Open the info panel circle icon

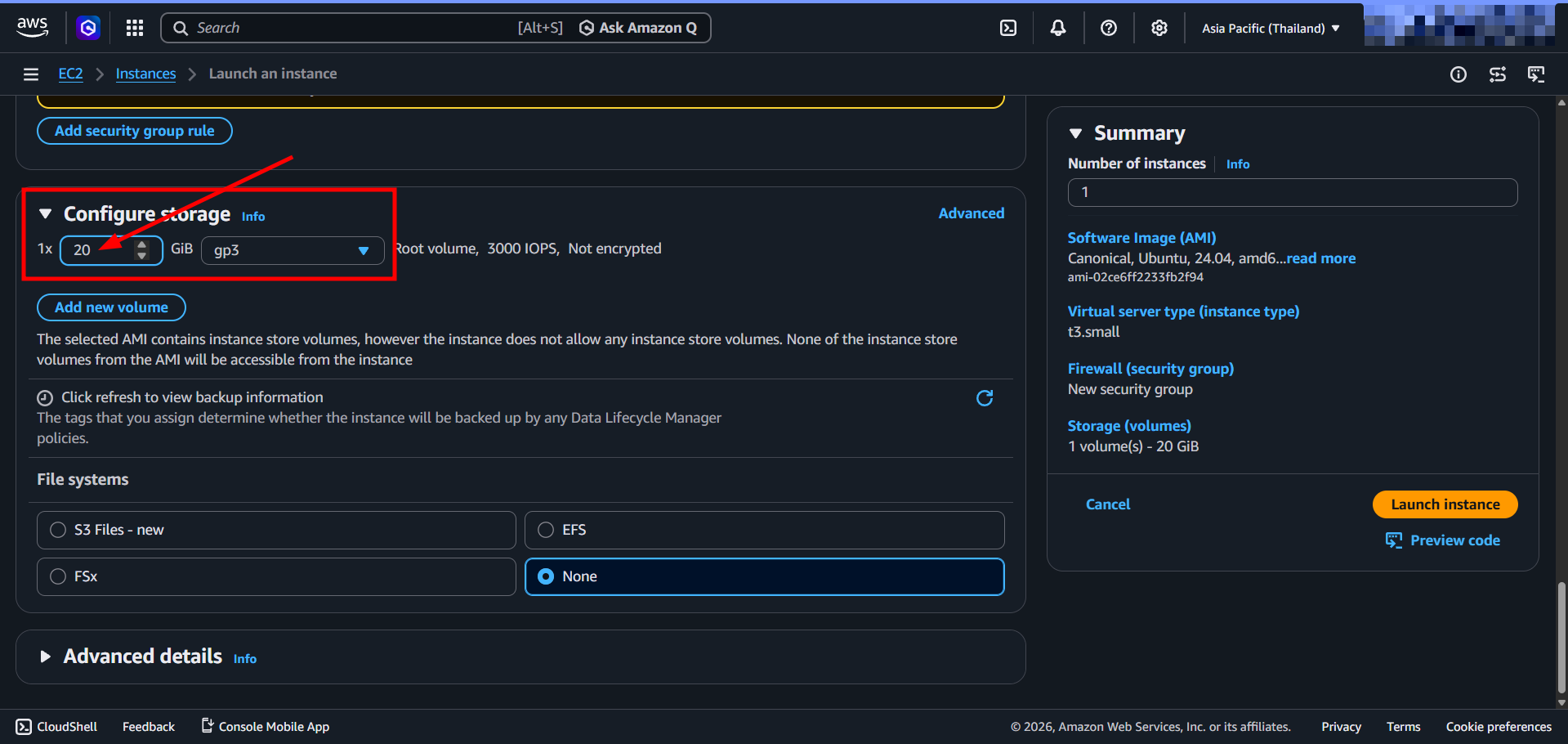(1459, 74)
